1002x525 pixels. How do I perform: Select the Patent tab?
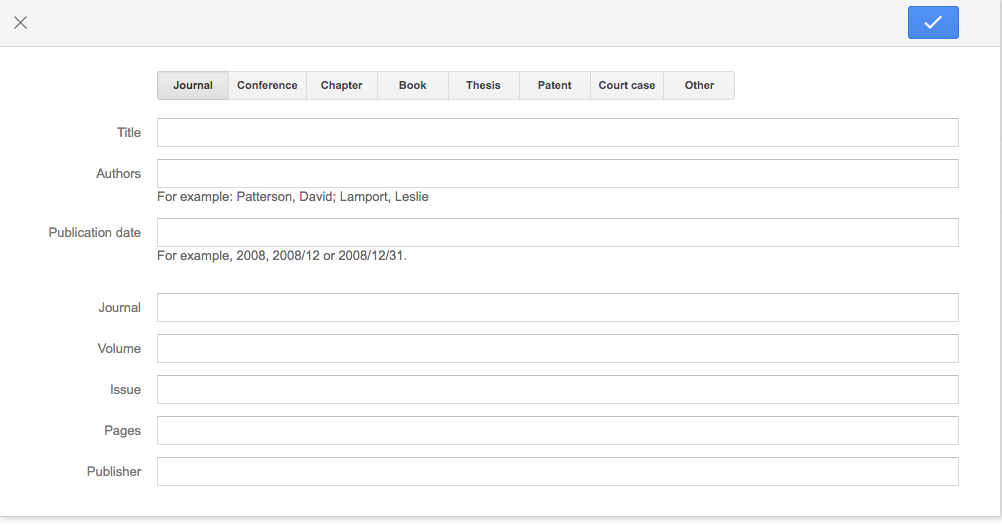[554, 86]
